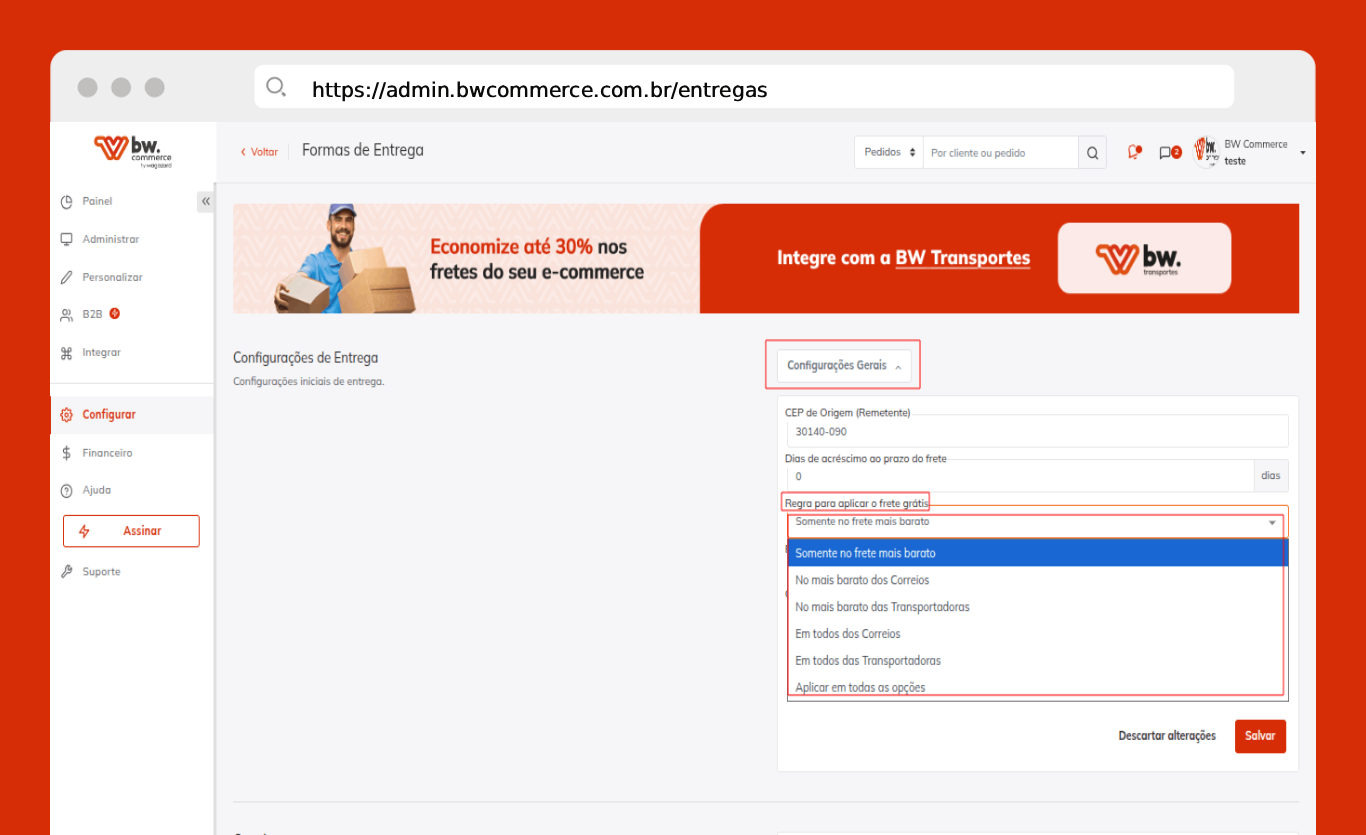The width and height of the screenshot is (1366, 835).
Task: Click the Assinar subscribe button
Action: [131, 531]
